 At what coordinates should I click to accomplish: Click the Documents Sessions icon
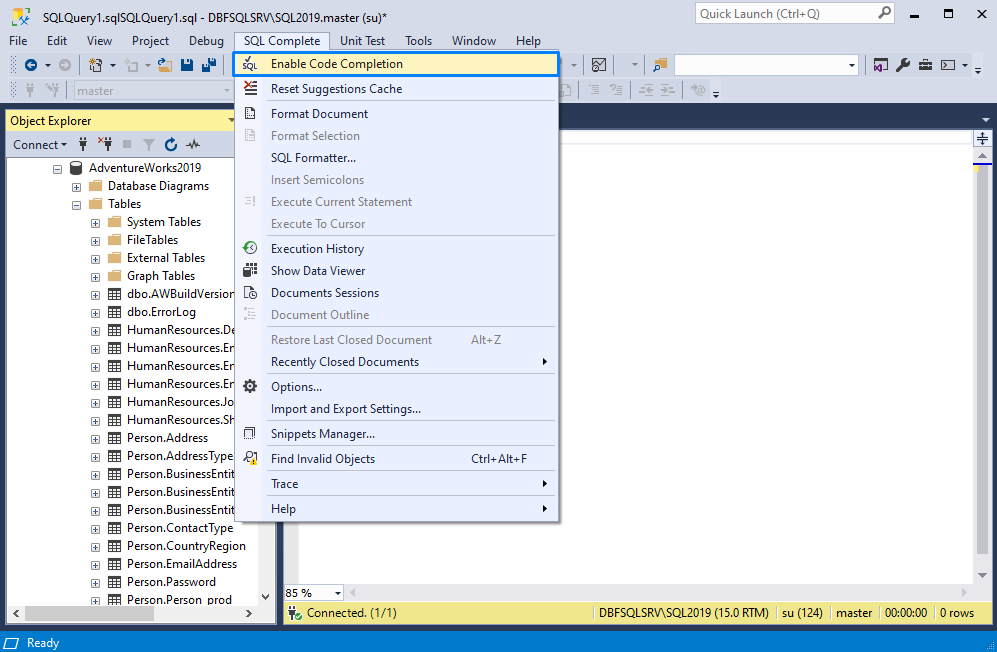coord(251,293)
